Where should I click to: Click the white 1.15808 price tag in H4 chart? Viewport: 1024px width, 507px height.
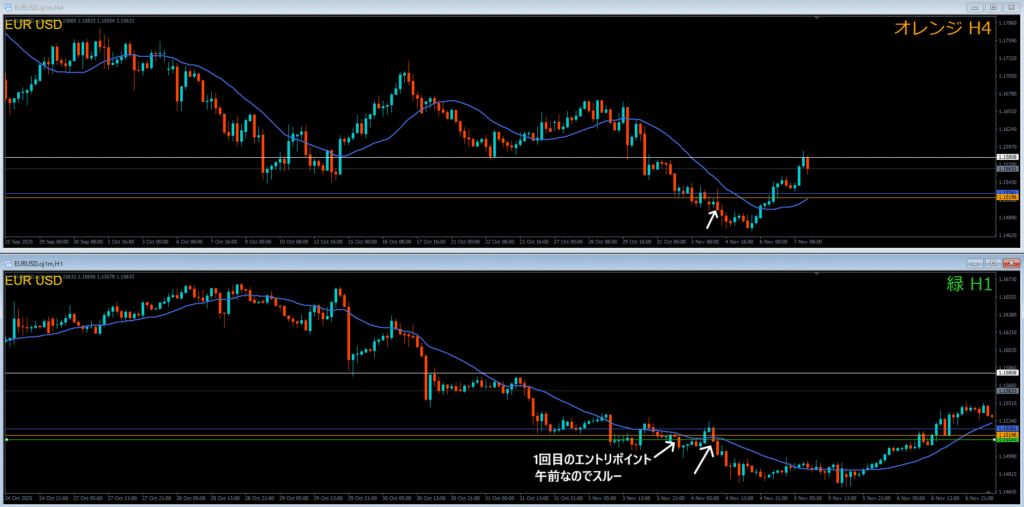coord(1006,157)
